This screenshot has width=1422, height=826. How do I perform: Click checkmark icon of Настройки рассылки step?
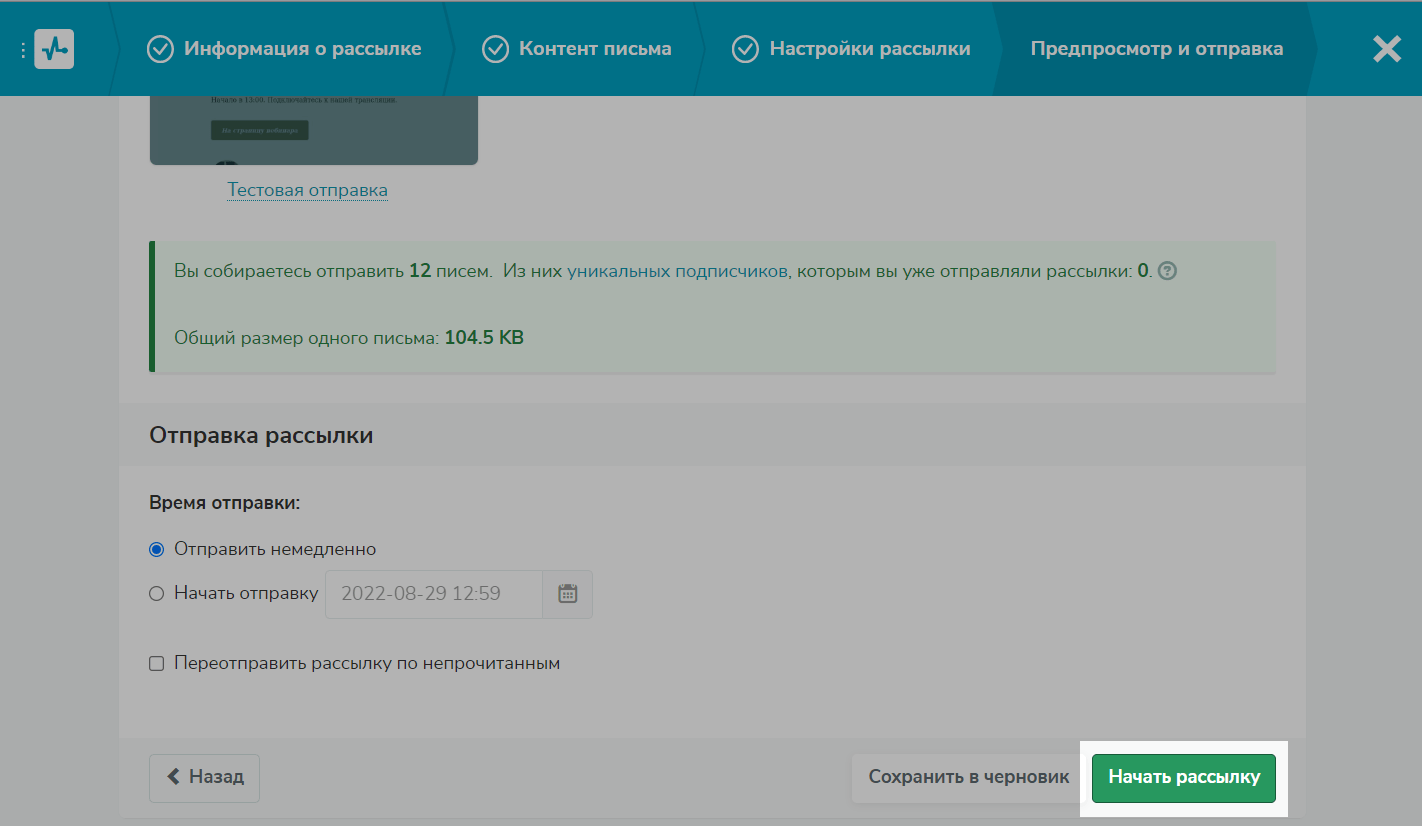744,49
